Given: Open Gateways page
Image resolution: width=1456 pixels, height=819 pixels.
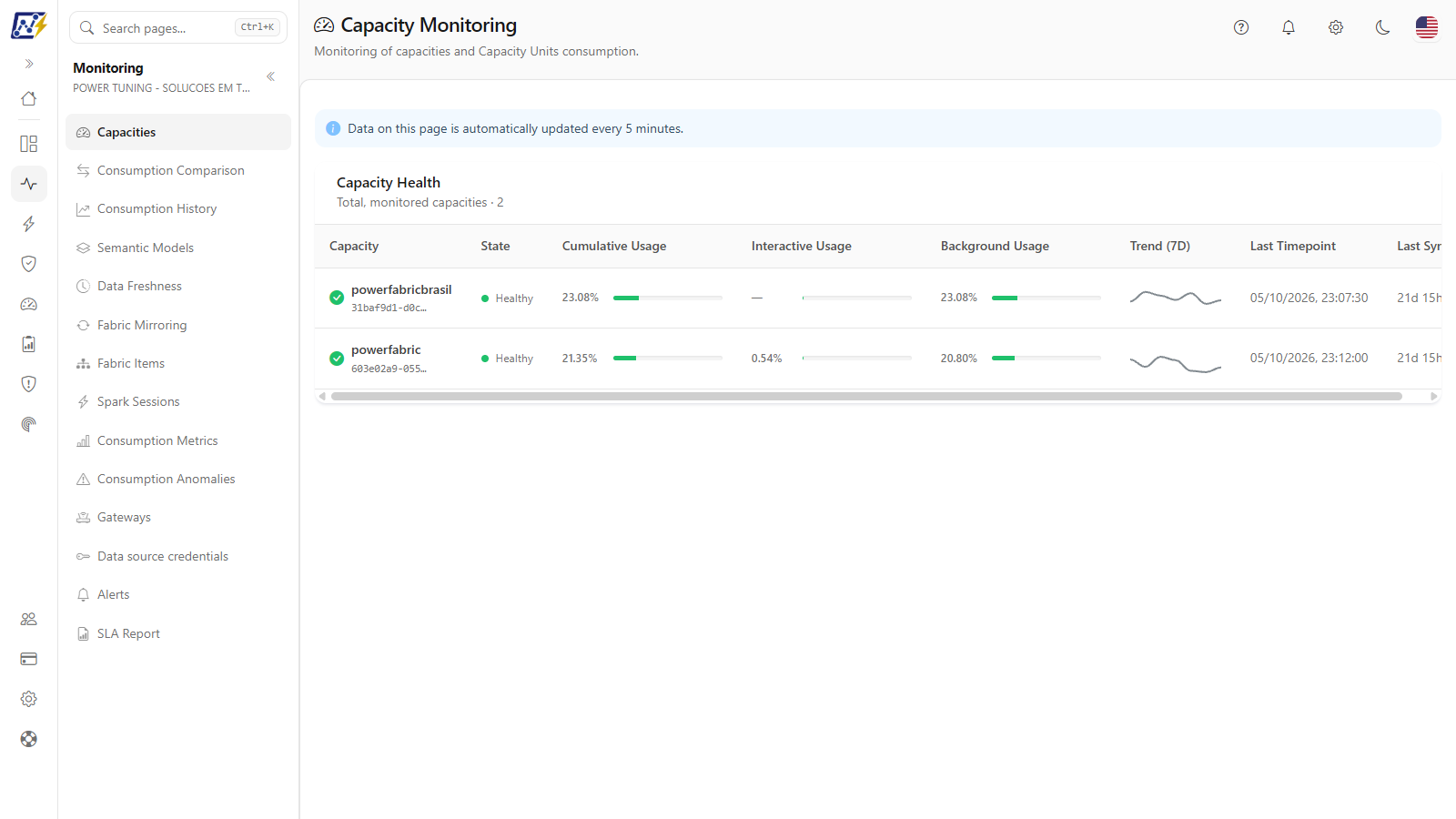Looking at the screenshot, I should coord(178,517).
